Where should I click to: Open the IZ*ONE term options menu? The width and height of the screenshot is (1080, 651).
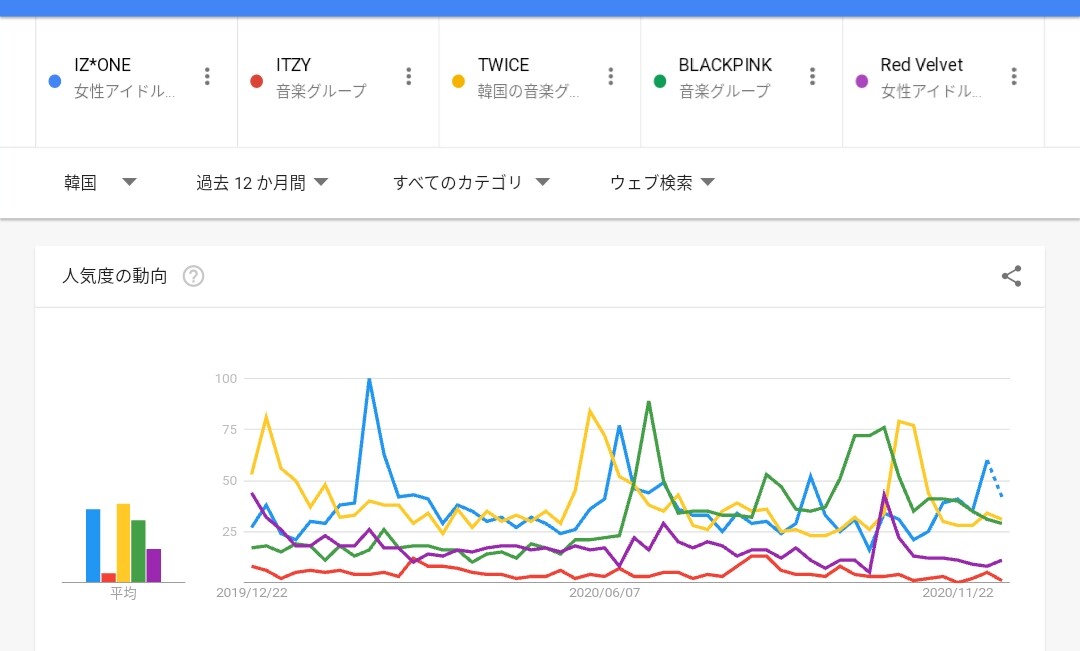click(207, 77)
